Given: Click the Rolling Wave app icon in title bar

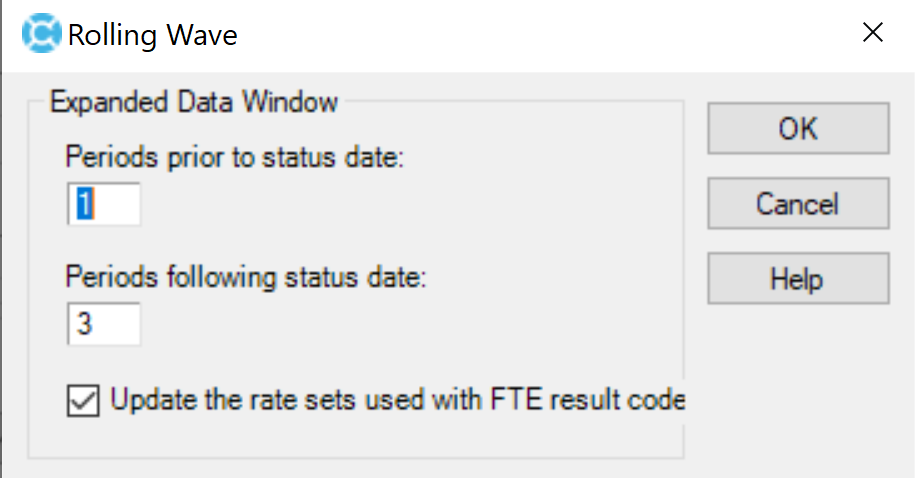Looking at the screenshot, I should click(41, 33).
